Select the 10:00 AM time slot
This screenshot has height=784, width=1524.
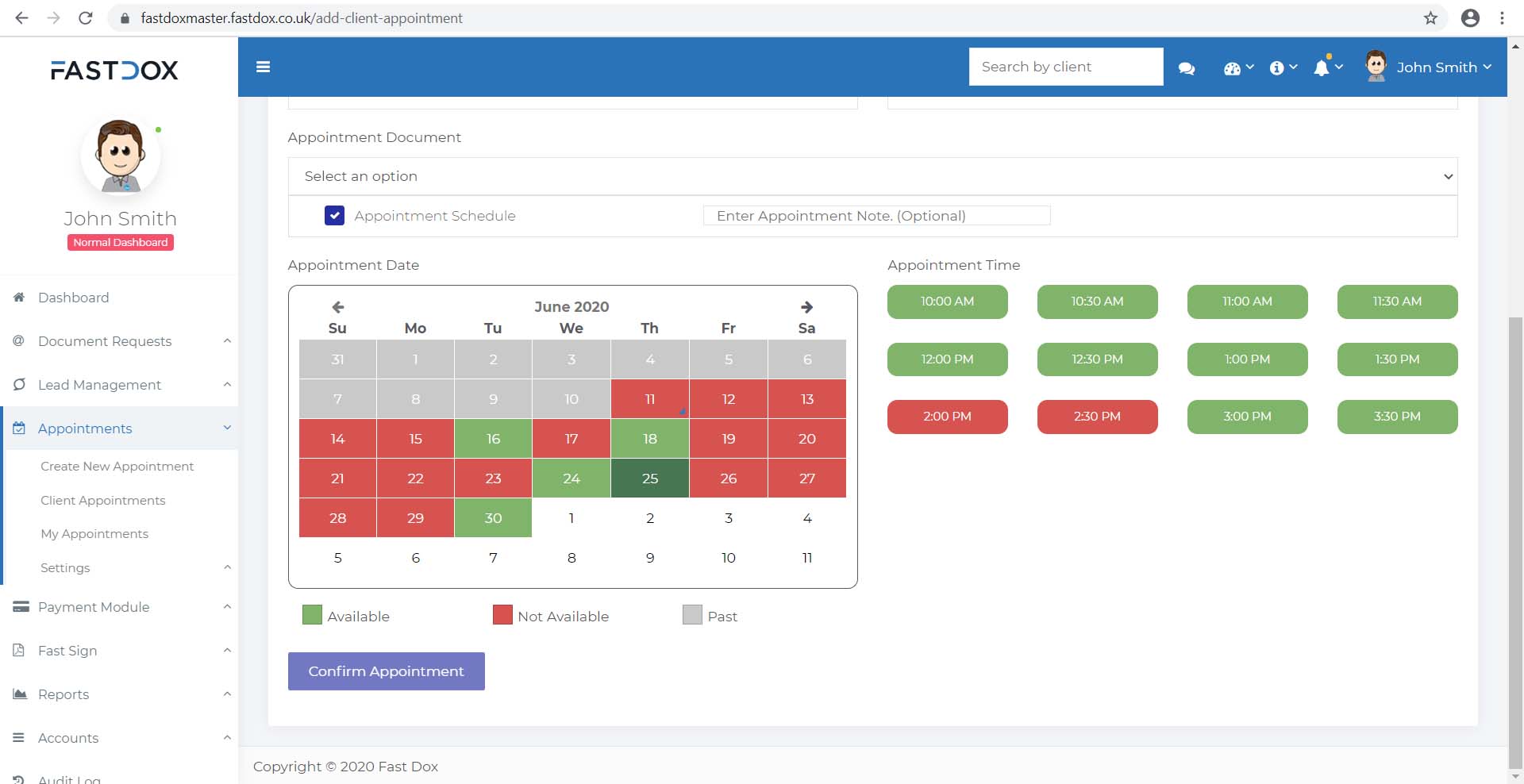[947, 302]
